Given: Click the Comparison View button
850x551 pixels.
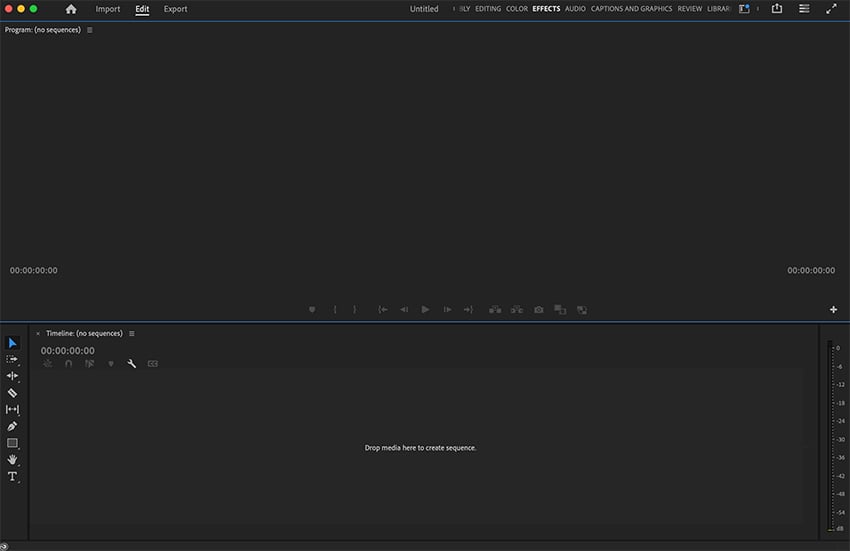Looking at the screenshot, I should point(560,310).
